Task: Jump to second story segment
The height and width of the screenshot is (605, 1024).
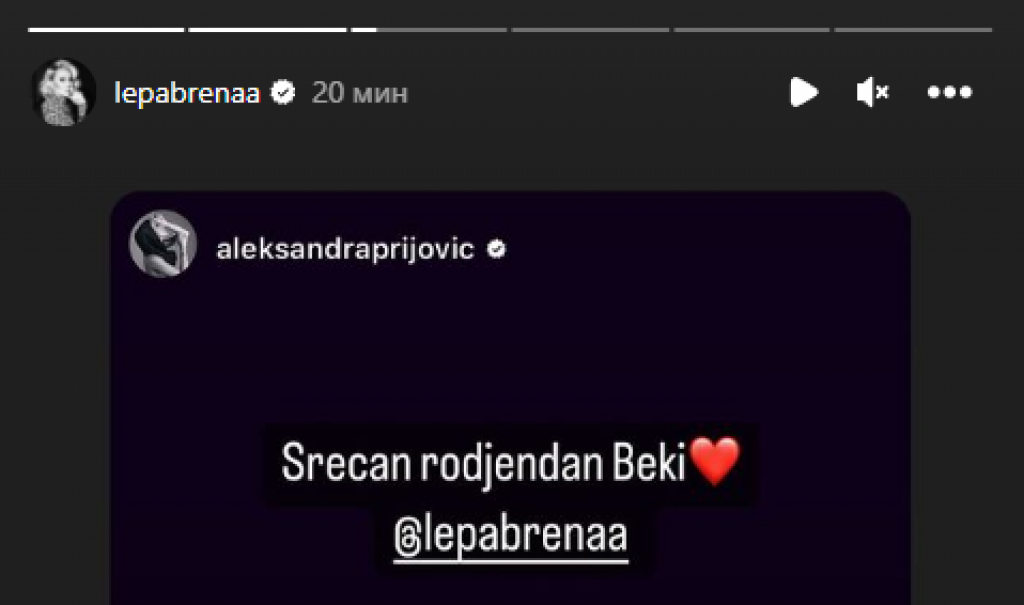Action: pos(268,29)
